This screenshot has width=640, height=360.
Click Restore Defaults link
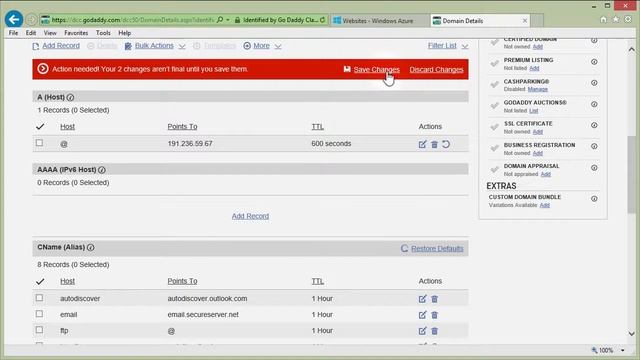pos(437,249)
